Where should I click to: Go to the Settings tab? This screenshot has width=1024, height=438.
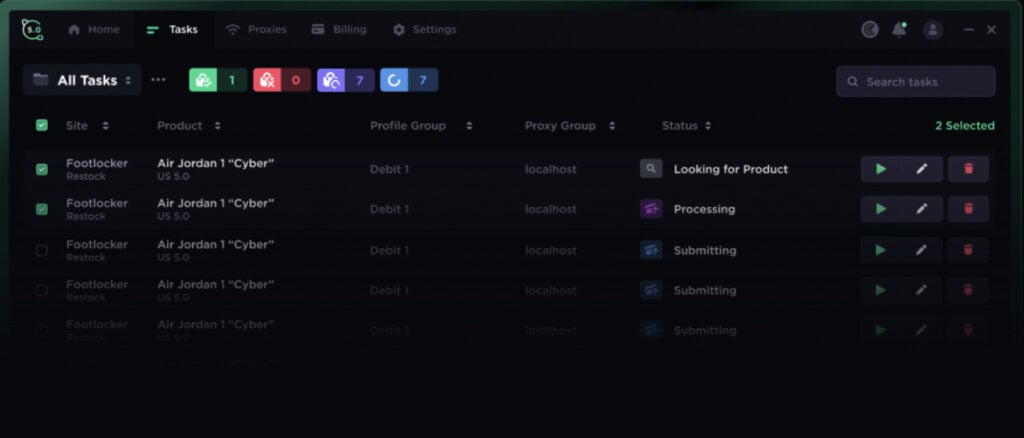(x=424, y=30)
